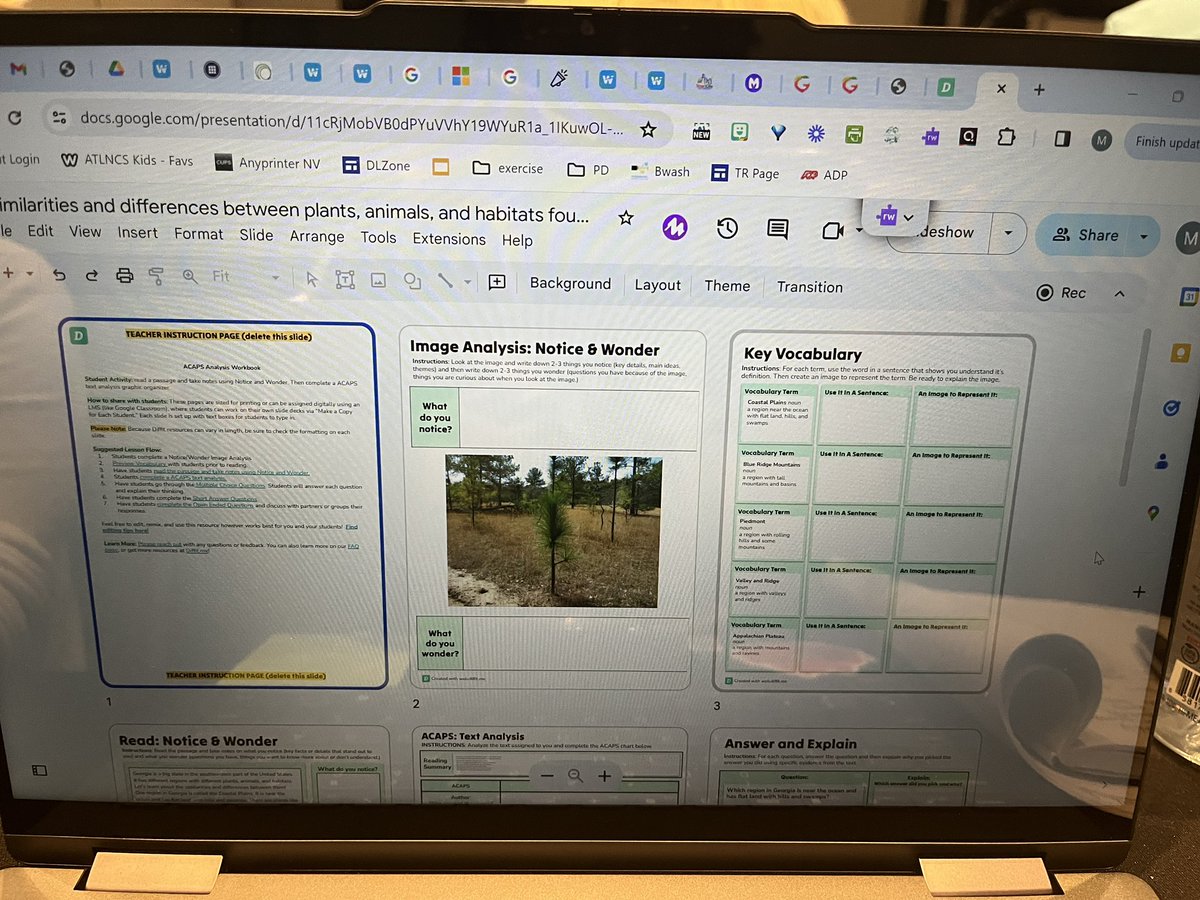1200x900 pixels.
Task: Click the Background toolbar button
Action: click(570, 284)
